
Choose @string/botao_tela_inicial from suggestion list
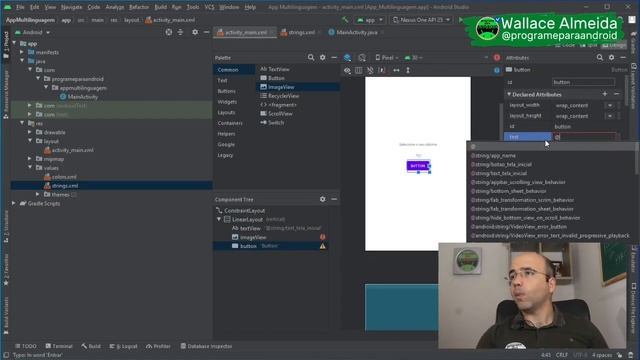501,164
